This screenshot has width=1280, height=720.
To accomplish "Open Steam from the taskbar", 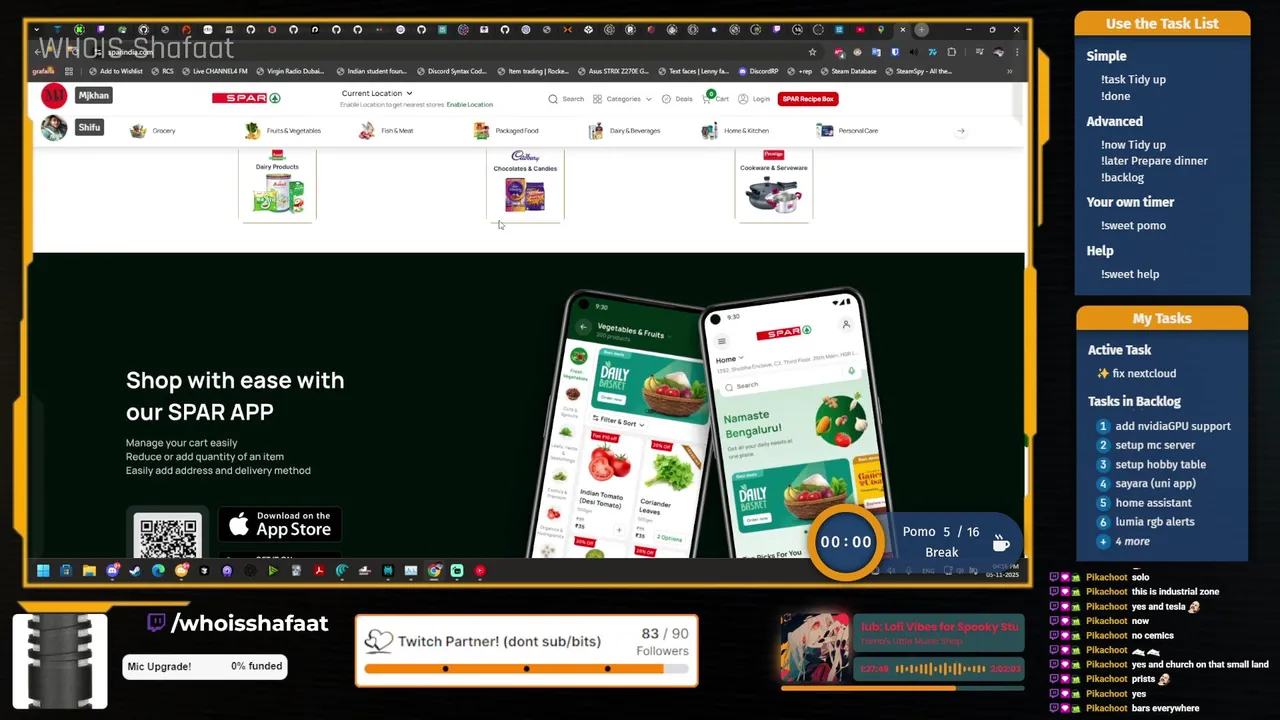I will [x=135, y=571].
